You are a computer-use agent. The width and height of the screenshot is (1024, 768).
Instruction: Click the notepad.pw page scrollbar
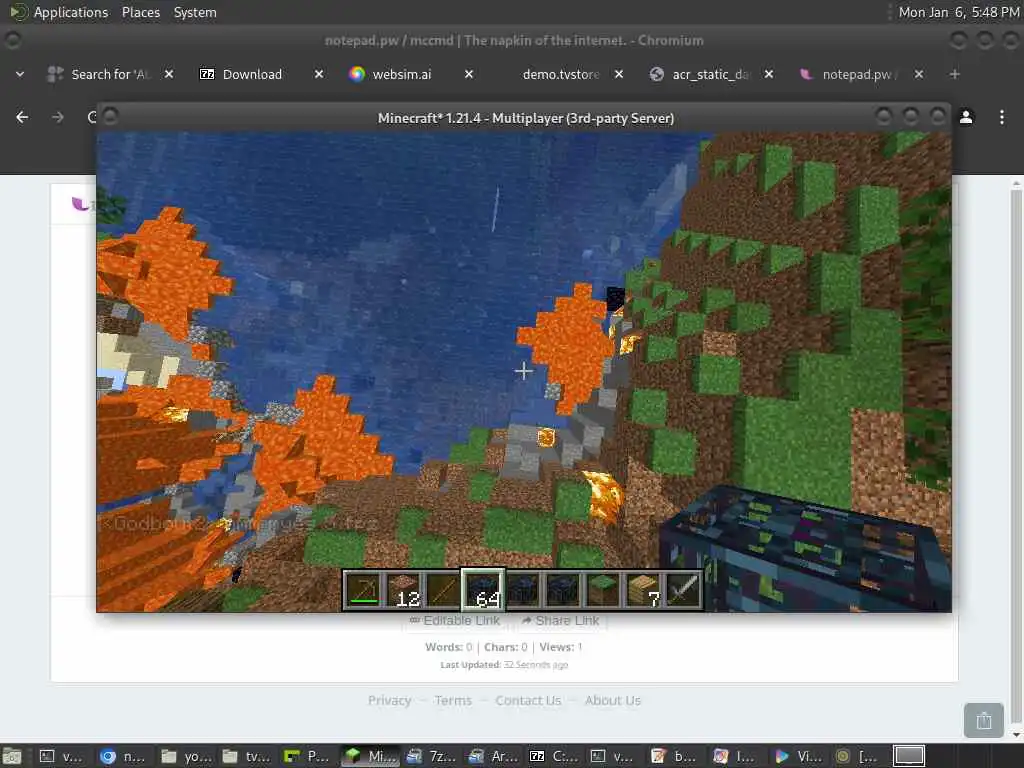[x=1016, y=457]
